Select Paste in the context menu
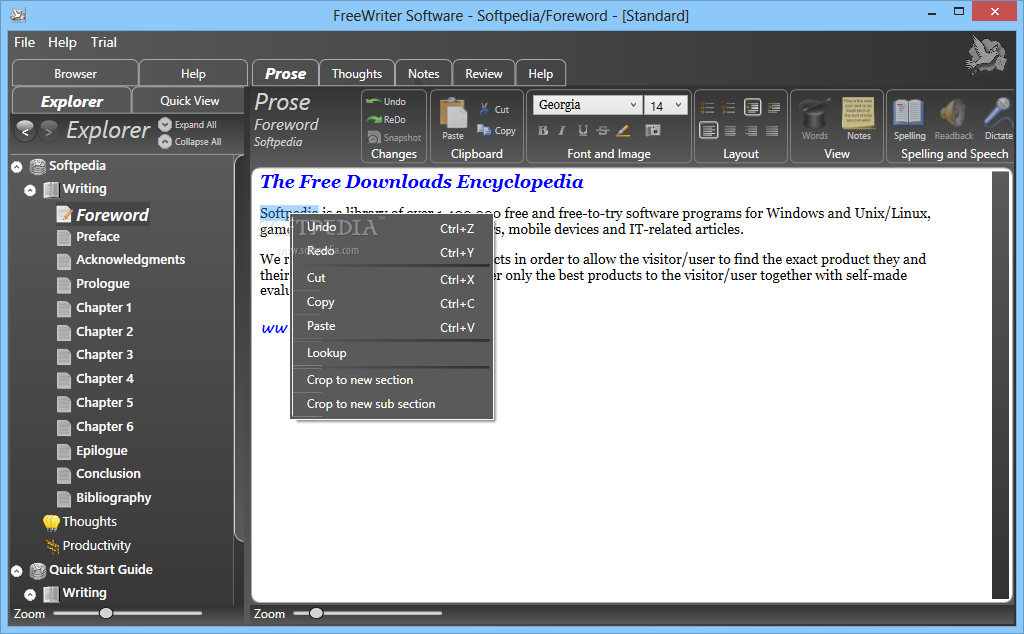 point(392,326)
